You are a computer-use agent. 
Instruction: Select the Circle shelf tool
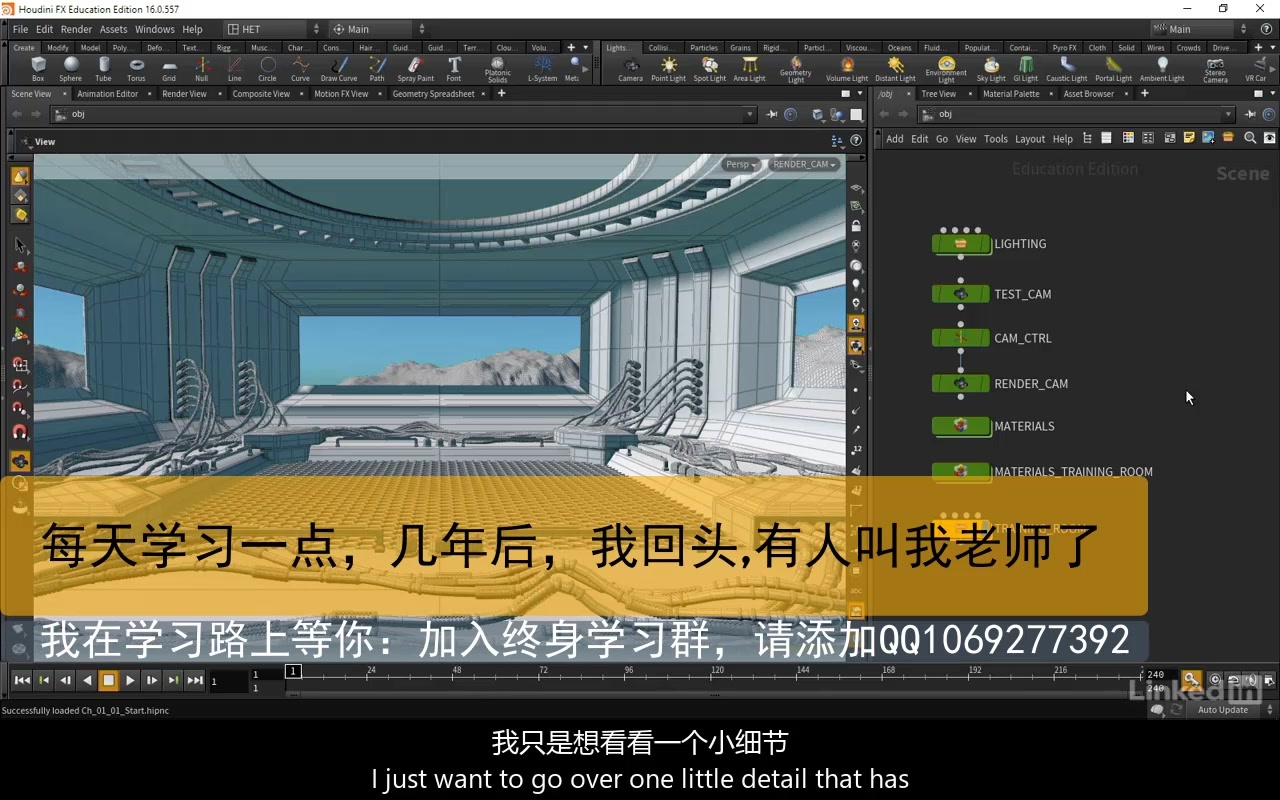coord(267,69)
